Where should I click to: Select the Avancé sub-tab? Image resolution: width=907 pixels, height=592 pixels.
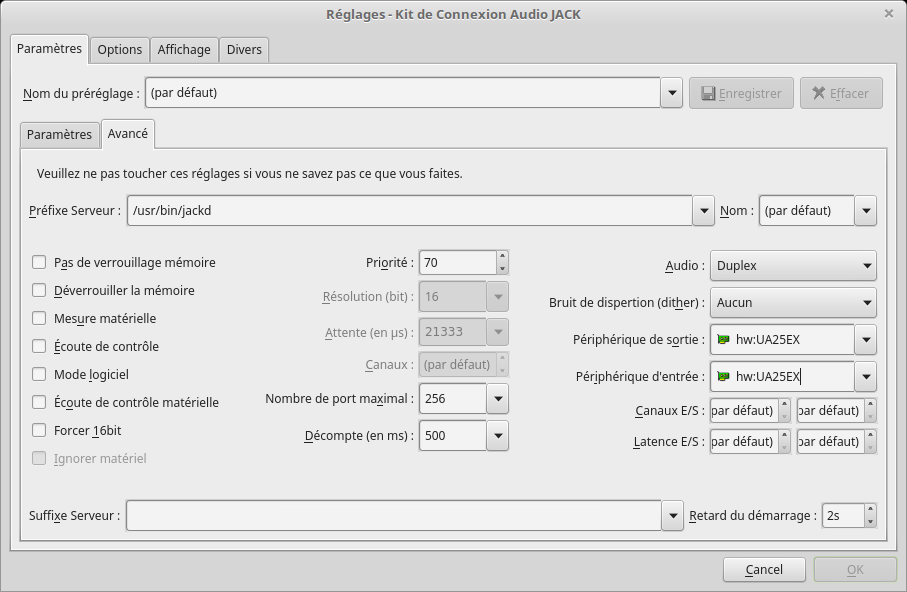[x=128, y=134]
